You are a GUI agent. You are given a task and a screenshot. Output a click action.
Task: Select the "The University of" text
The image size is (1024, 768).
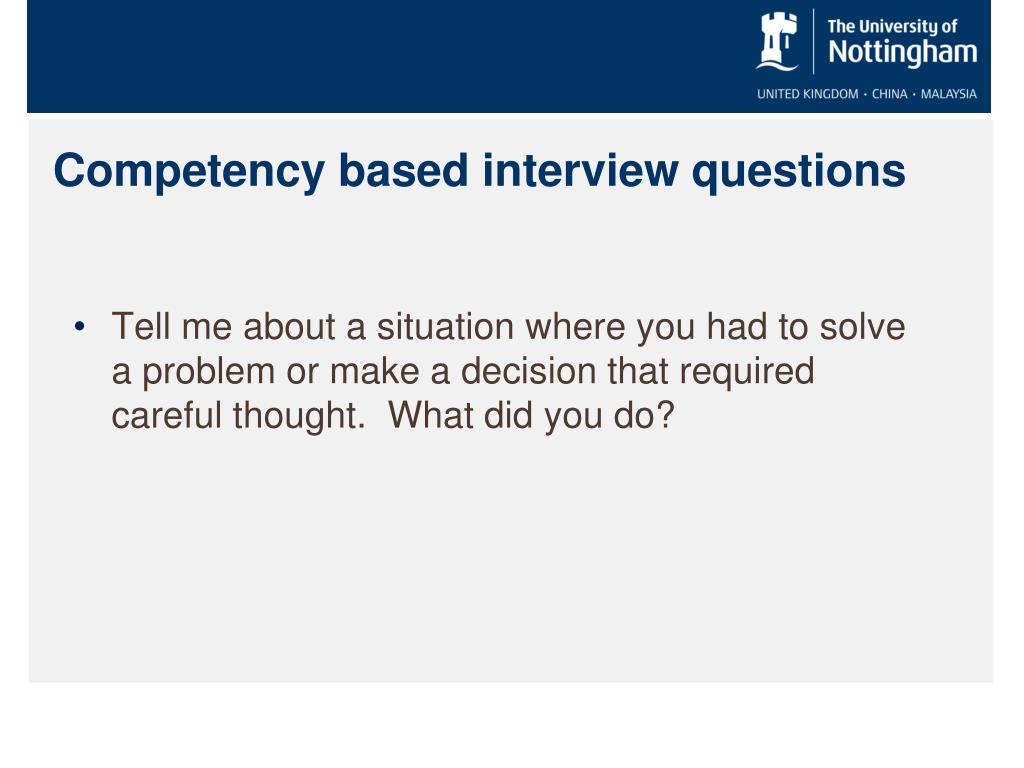click(893, 27)
